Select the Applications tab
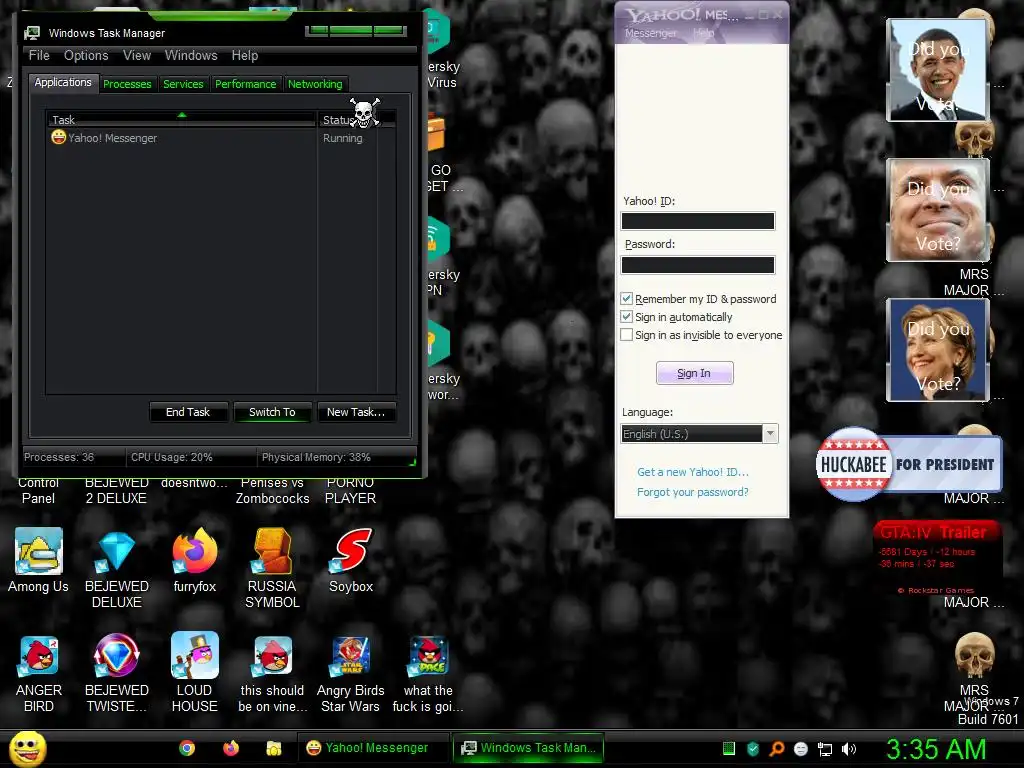The height and width of the screenshot is (768, 1024). 63,82
